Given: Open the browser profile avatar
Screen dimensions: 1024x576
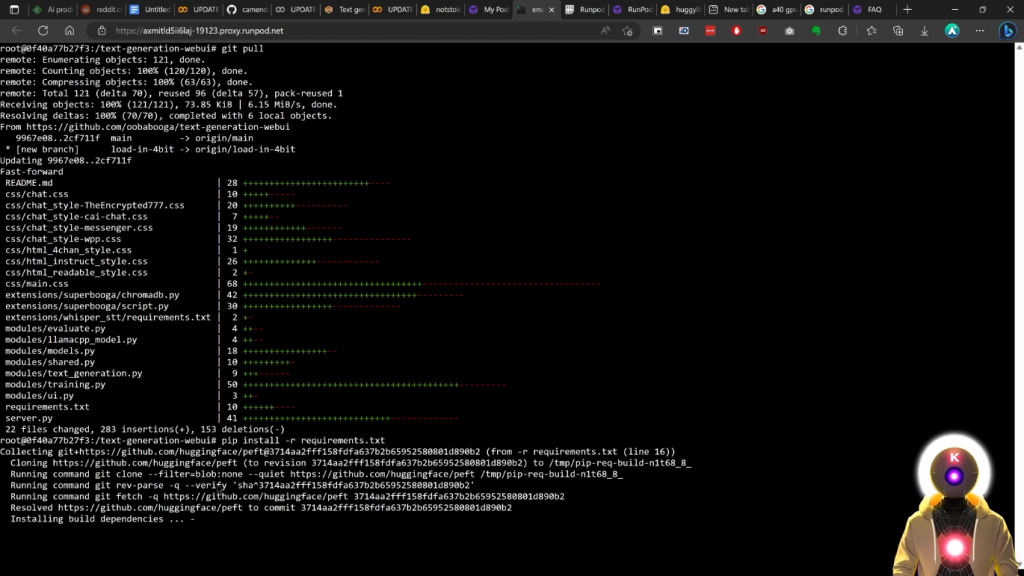Looking at the screenshot, I should (x=951, y=31).
